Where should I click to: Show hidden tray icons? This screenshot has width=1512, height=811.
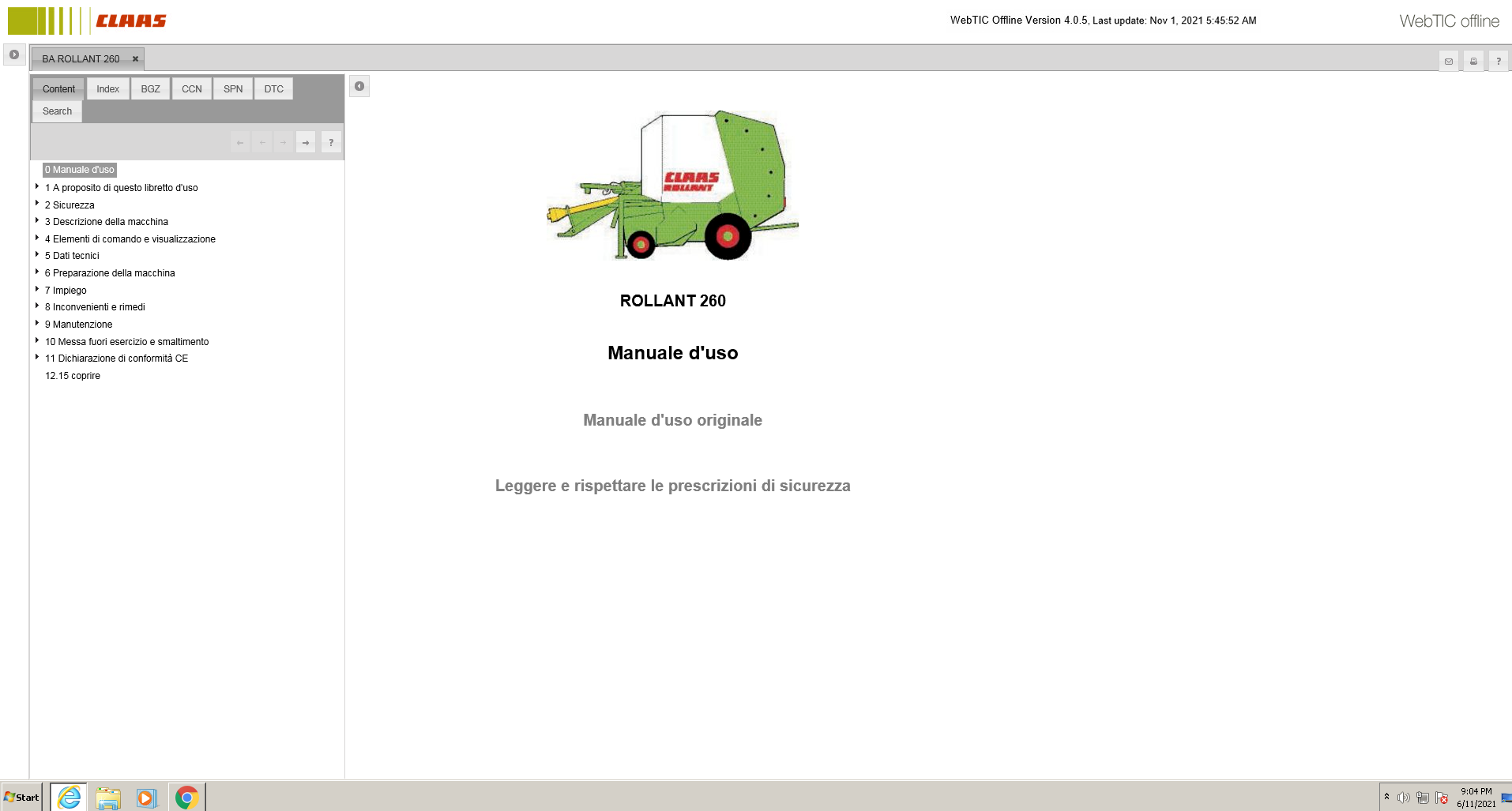[x=1386, y=797]
